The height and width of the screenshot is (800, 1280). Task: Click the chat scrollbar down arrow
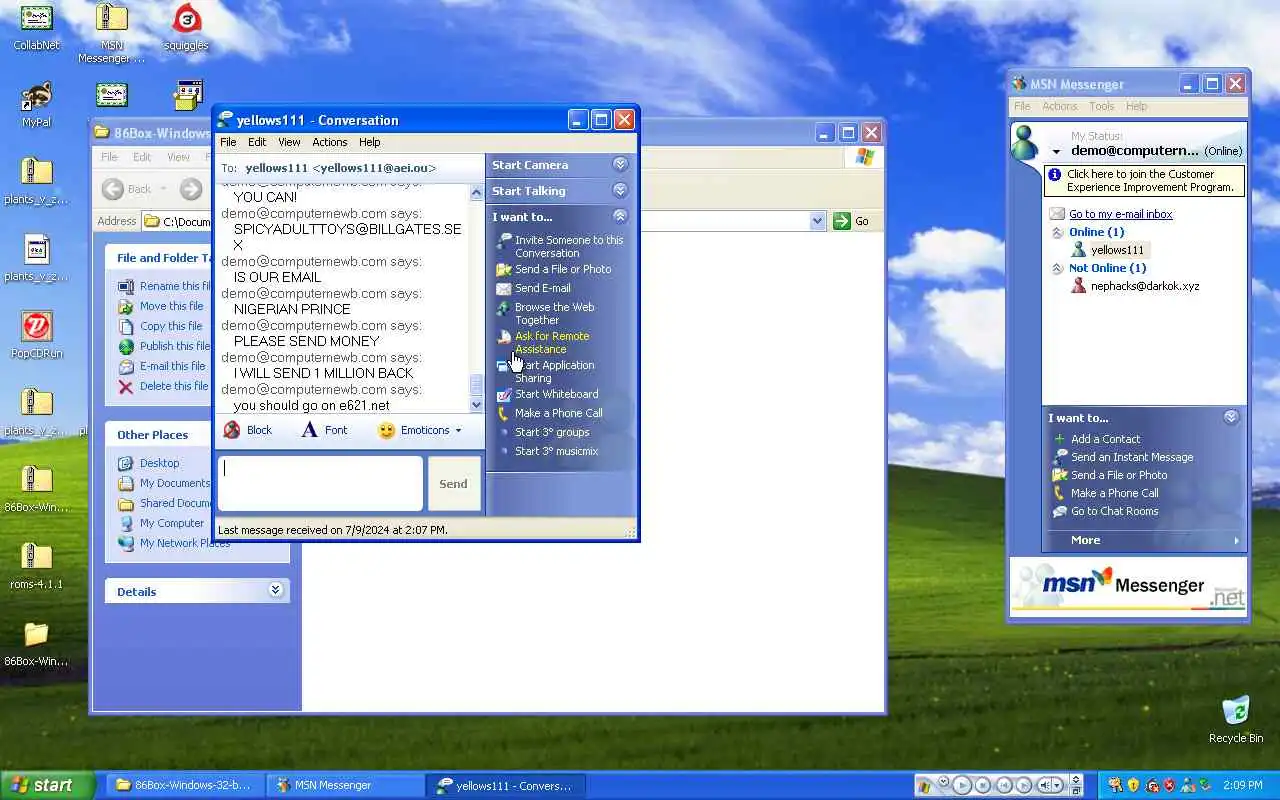pos(477,405)
